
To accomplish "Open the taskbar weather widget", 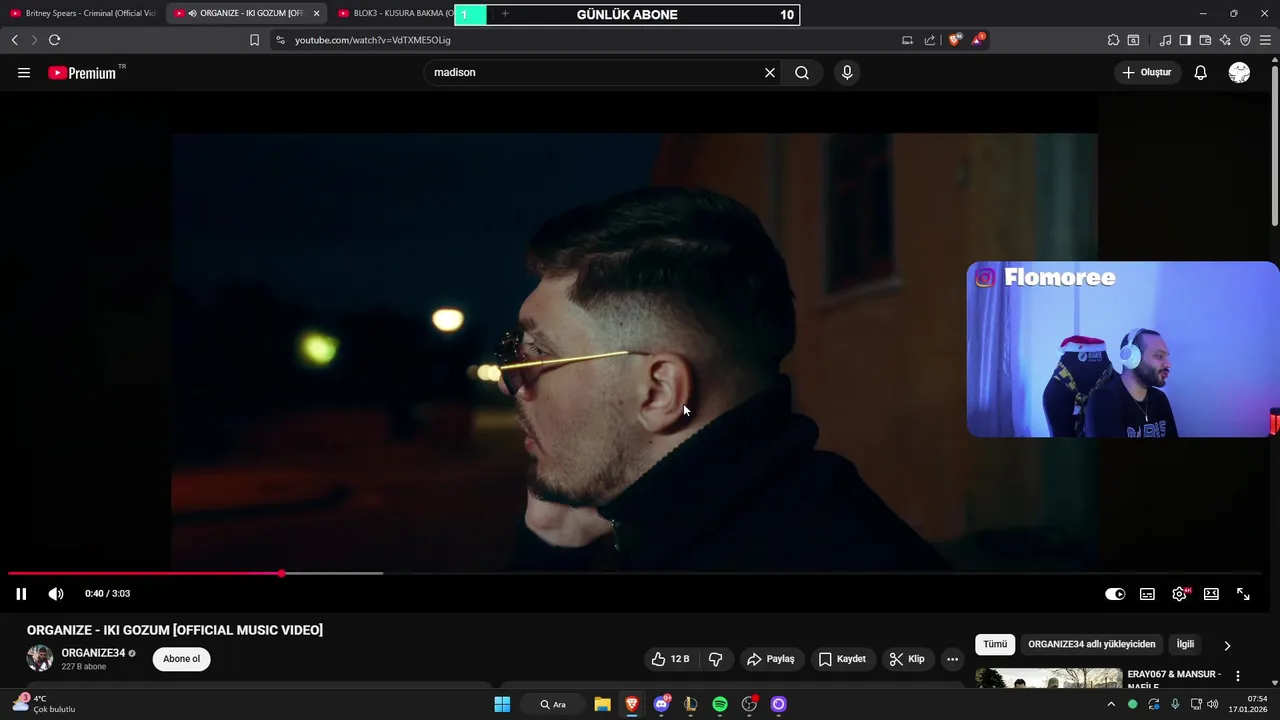I will click(45, 704).
